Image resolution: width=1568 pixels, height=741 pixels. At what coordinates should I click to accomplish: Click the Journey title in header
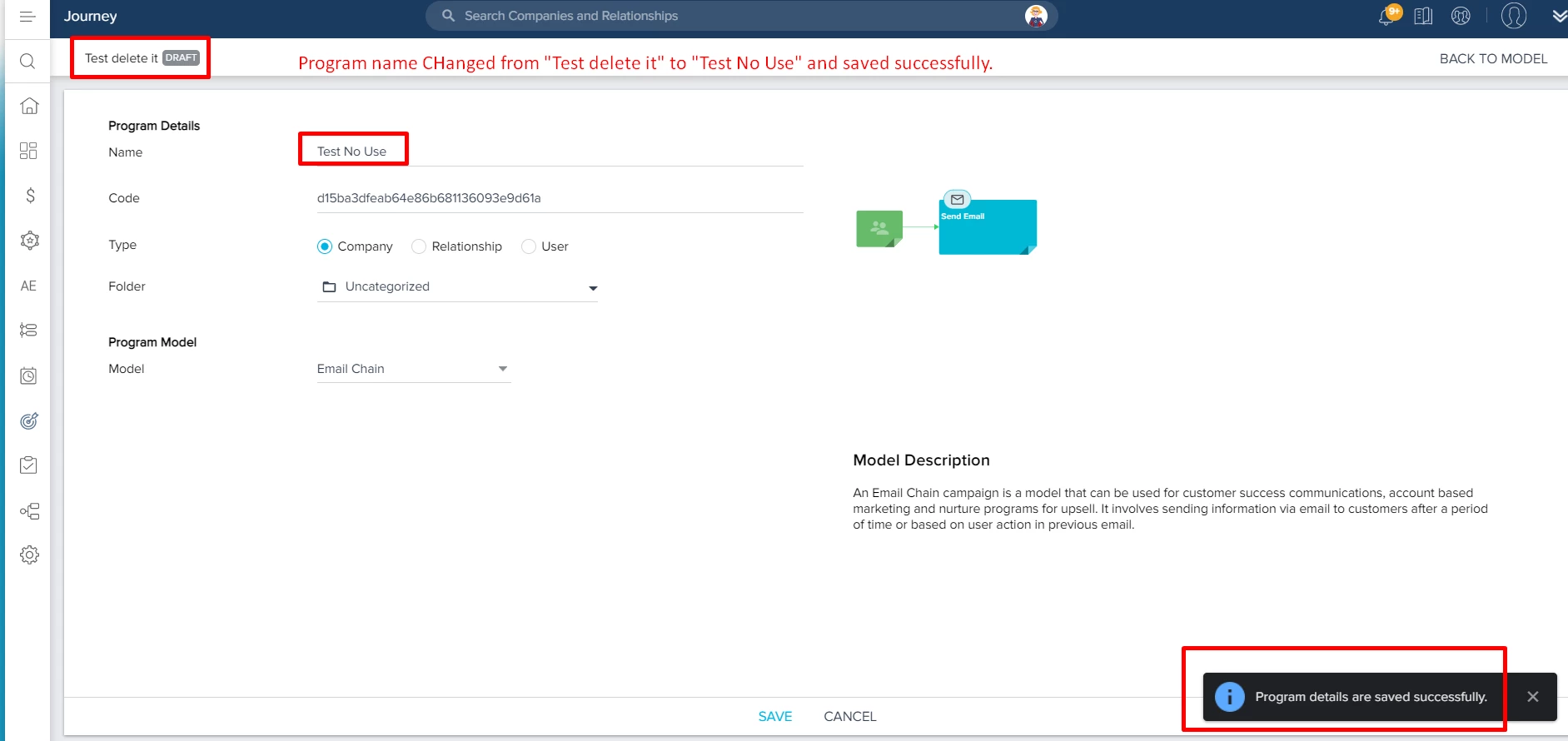[x=91, y=16]
